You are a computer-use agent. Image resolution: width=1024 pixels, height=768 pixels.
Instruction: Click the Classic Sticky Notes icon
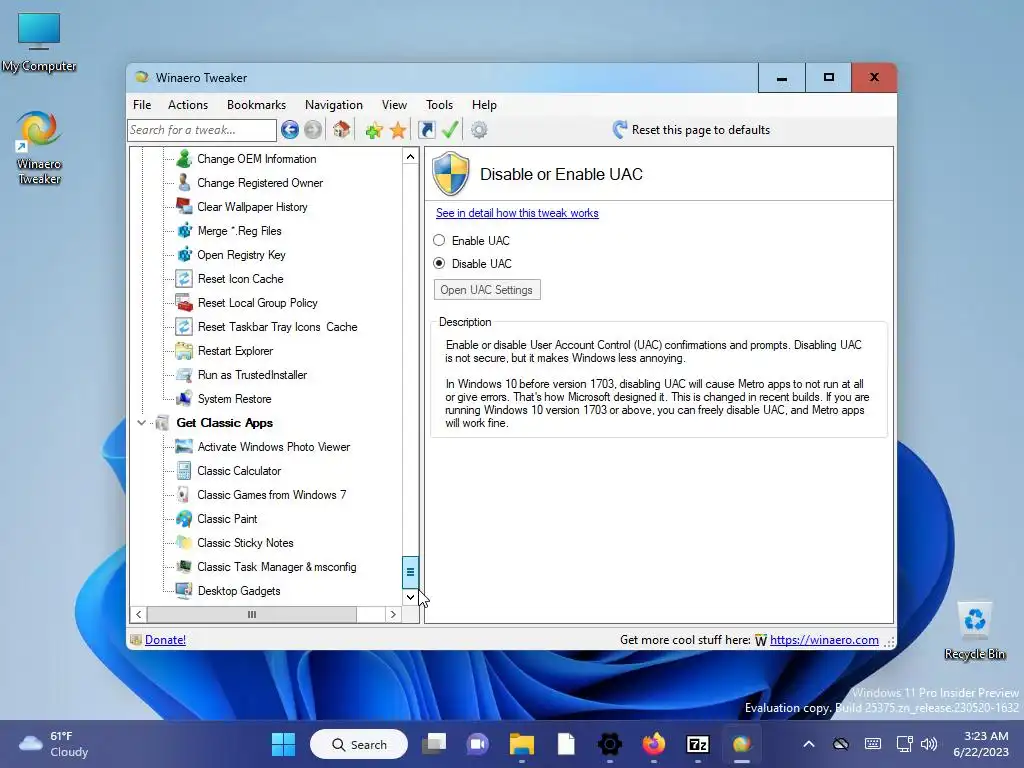[184, 543]
